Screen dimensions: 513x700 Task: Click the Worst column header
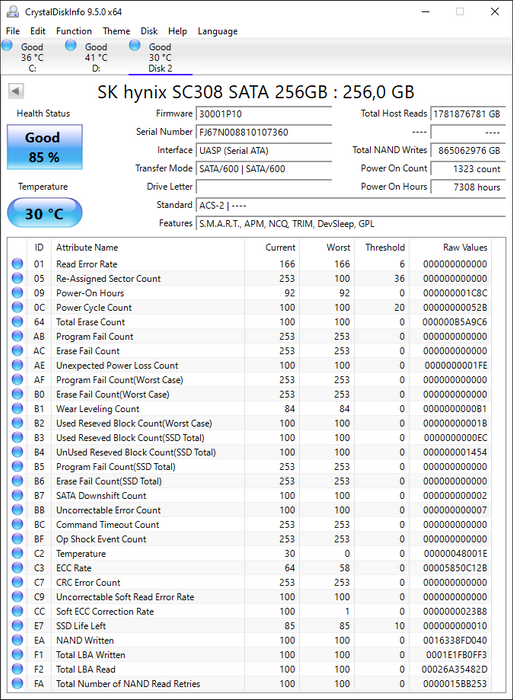pyautogui.click(x=327, y=247)
